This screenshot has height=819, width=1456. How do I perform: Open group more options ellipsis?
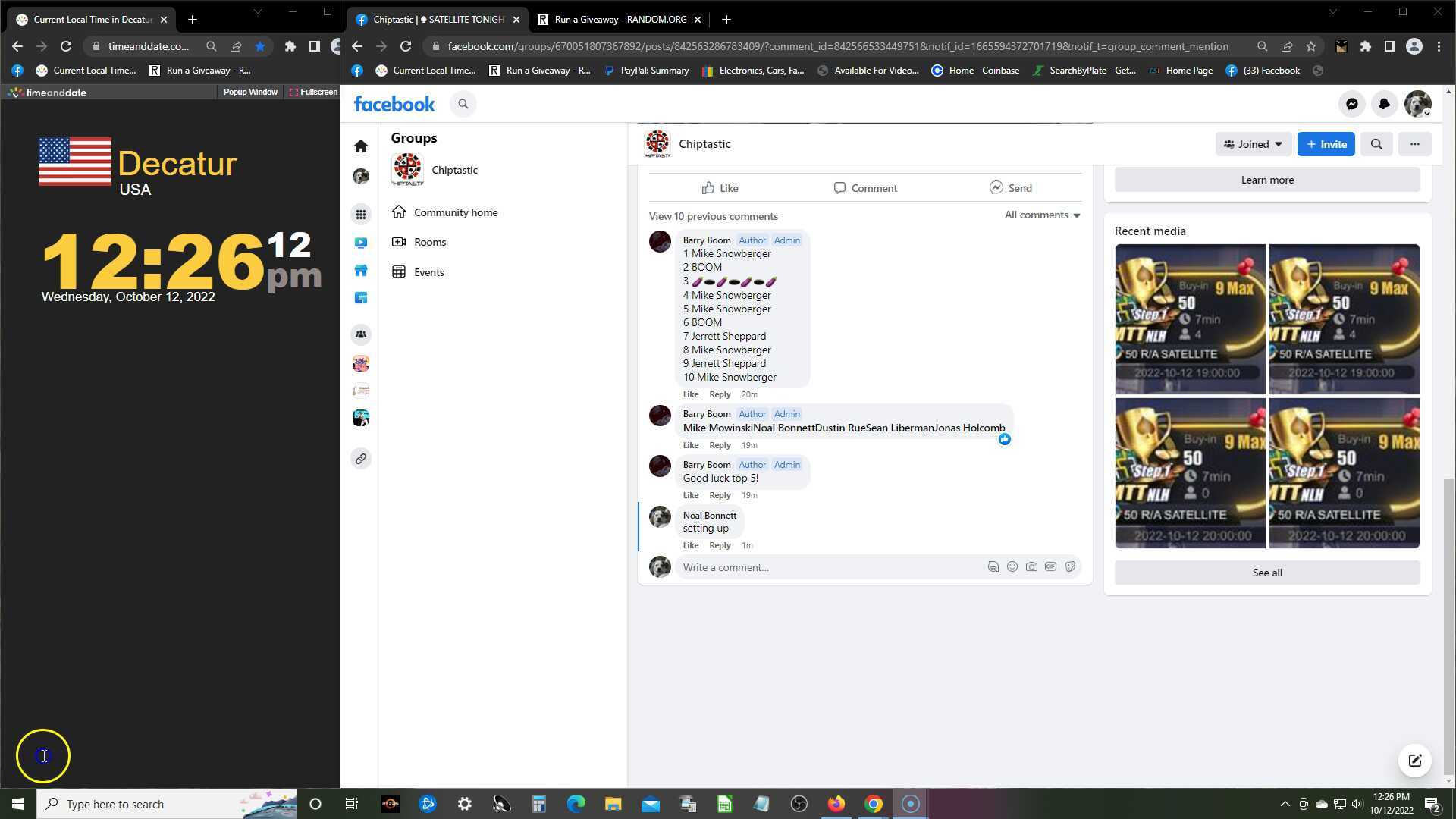click(x=1414, y=144)
